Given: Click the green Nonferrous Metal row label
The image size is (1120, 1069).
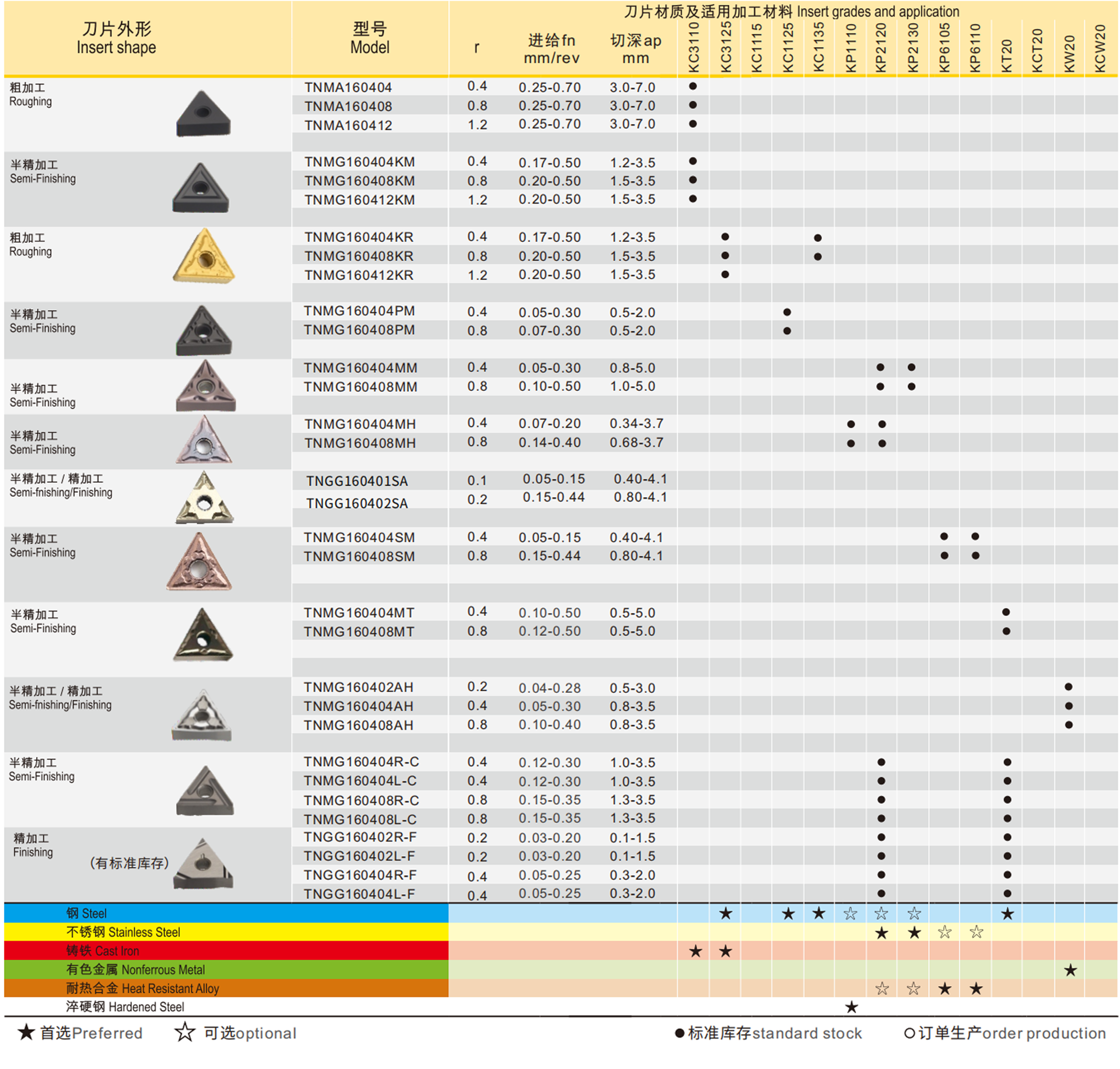Looking at the screenshot, I should 135,969.
